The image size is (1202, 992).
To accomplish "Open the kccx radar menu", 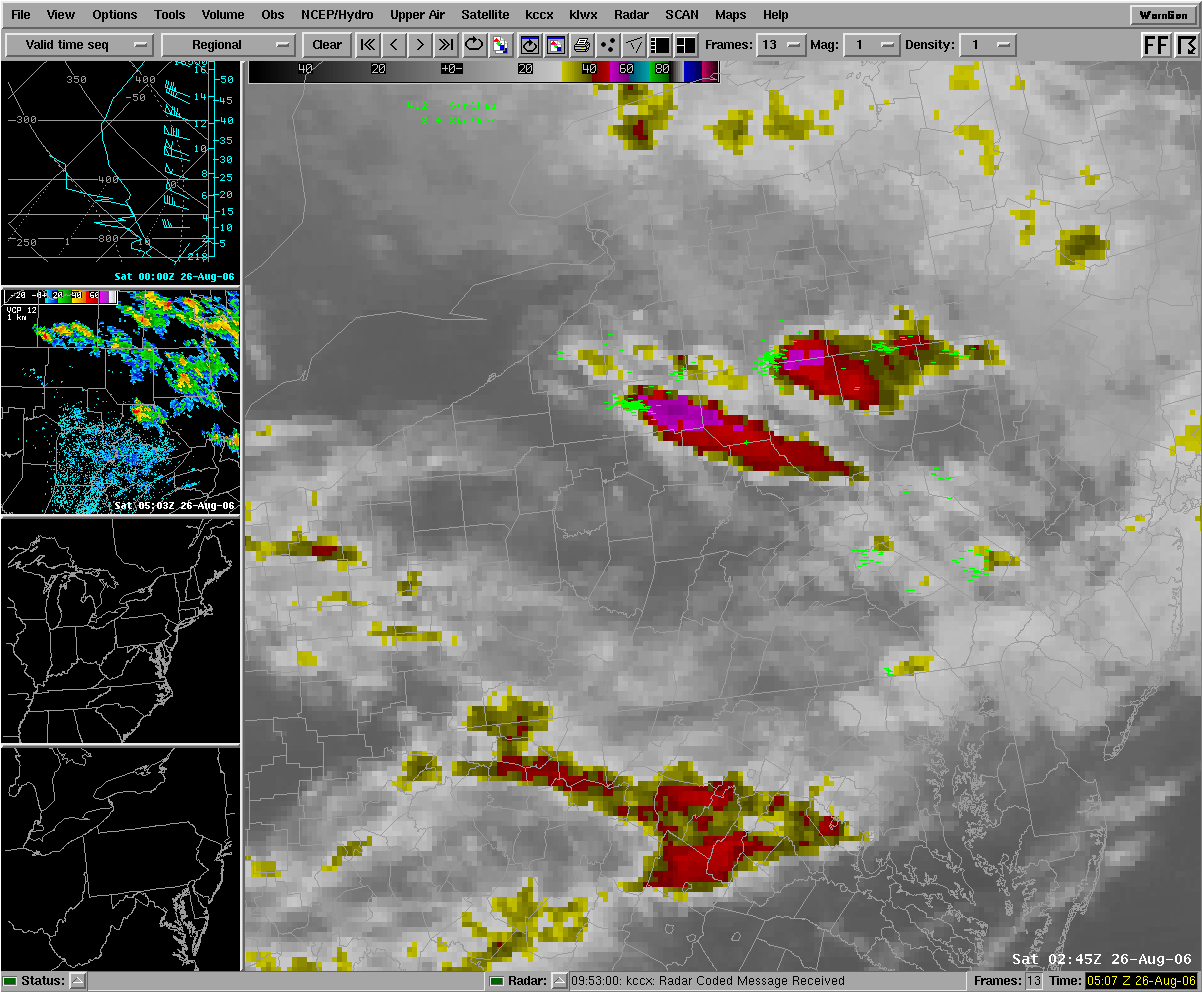I will click(x=539, y=15).
